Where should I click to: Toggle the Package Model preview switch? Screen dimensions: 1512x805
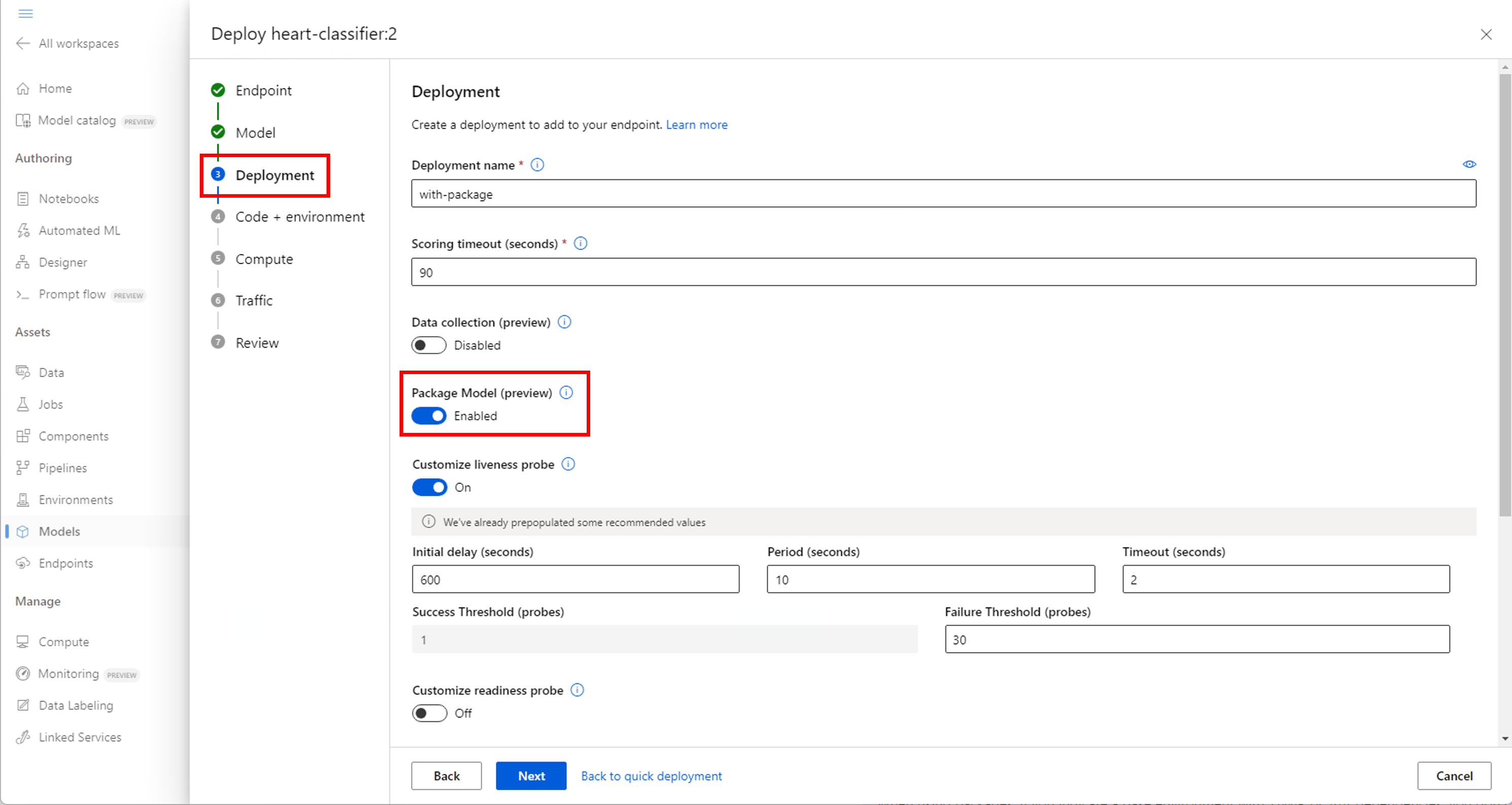429,415
